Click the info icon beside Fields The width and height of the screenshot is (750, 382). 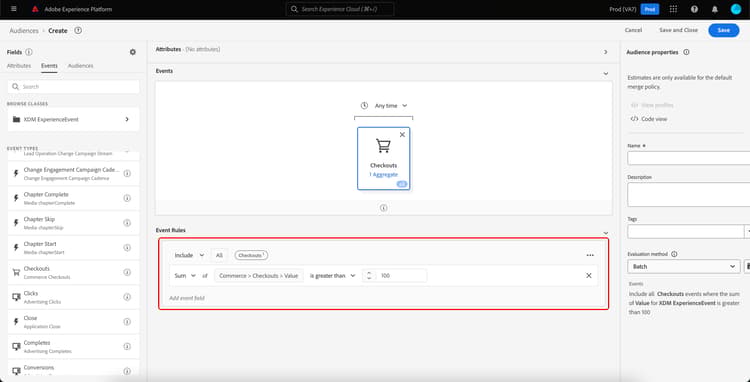tap(29, 52)
